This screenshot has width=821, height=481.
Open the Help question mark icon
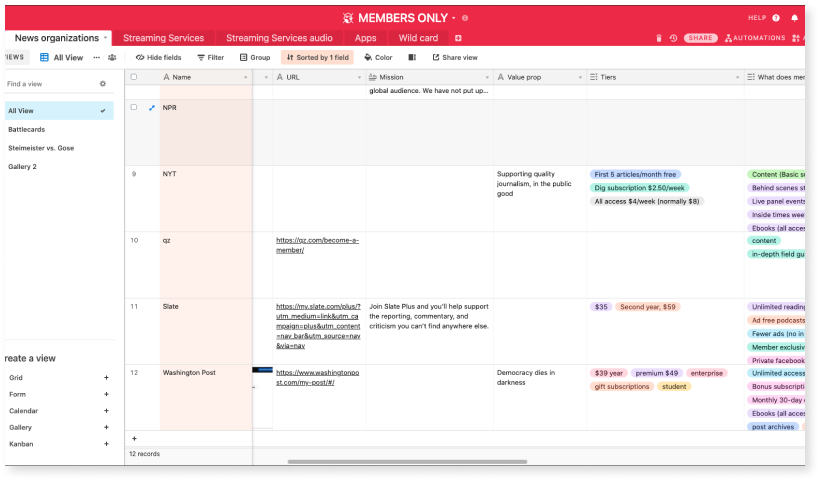pos(776,18)
